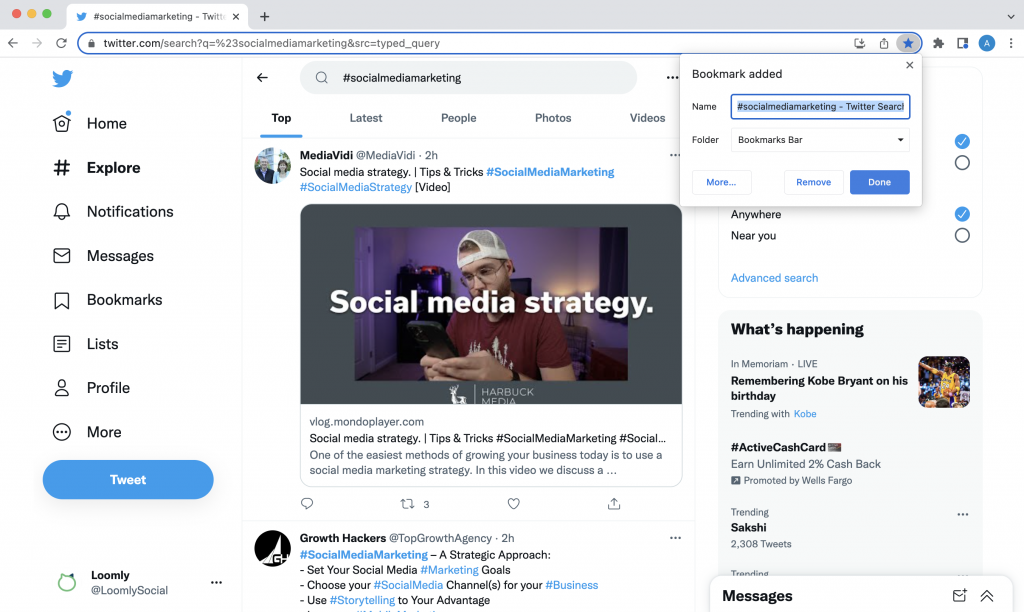Screen dimensions: 1024x612
Task: Open the Advanced search link
Action: 774,277
